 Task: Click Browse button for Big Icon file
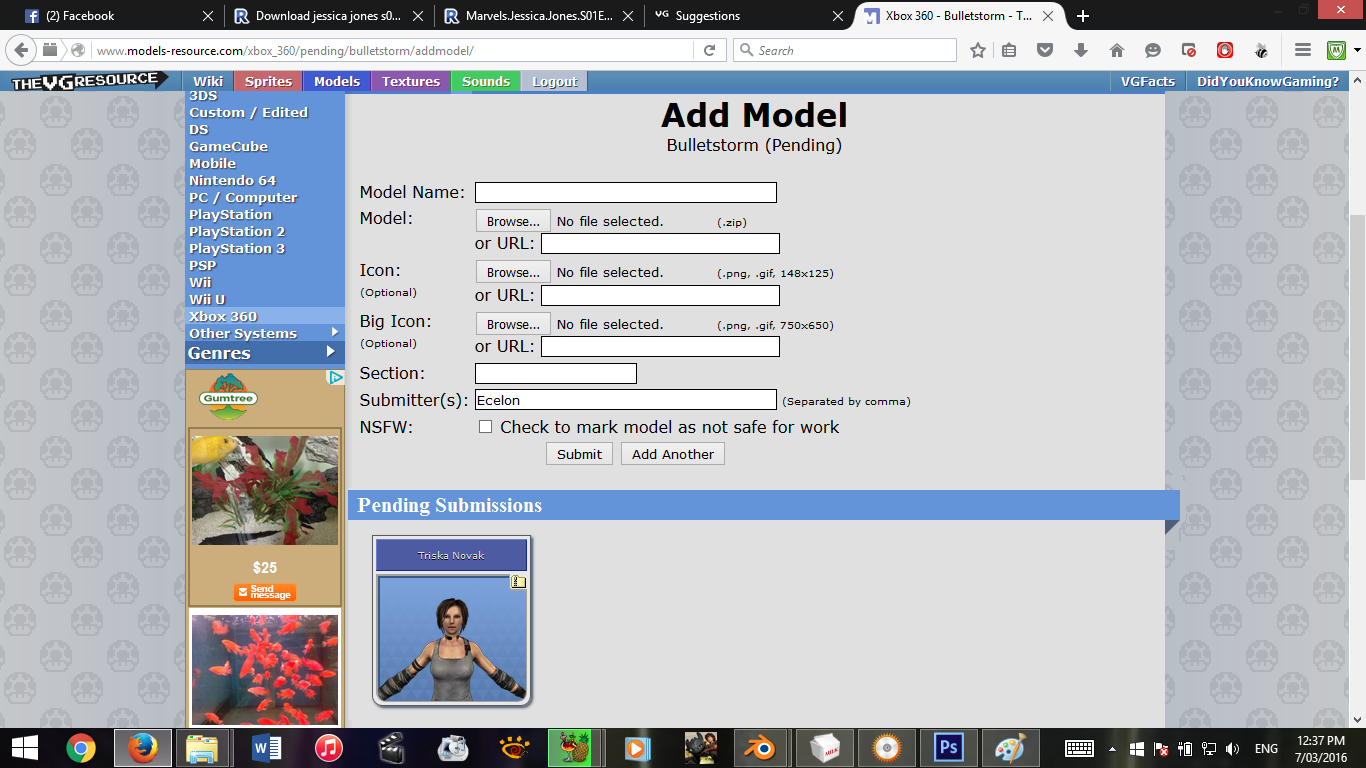pos(513,324)
